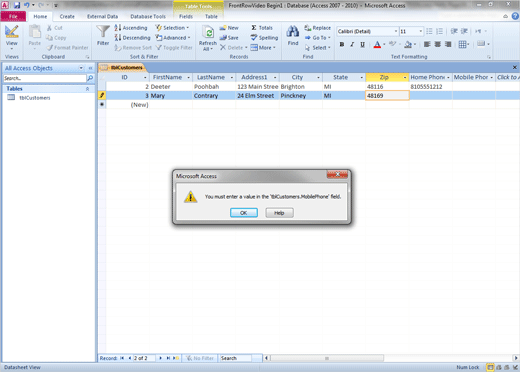Screen dimensions: 520x372
Task: Click the Save icon in Quick Access toolbar
Action: tap(17, 5)
